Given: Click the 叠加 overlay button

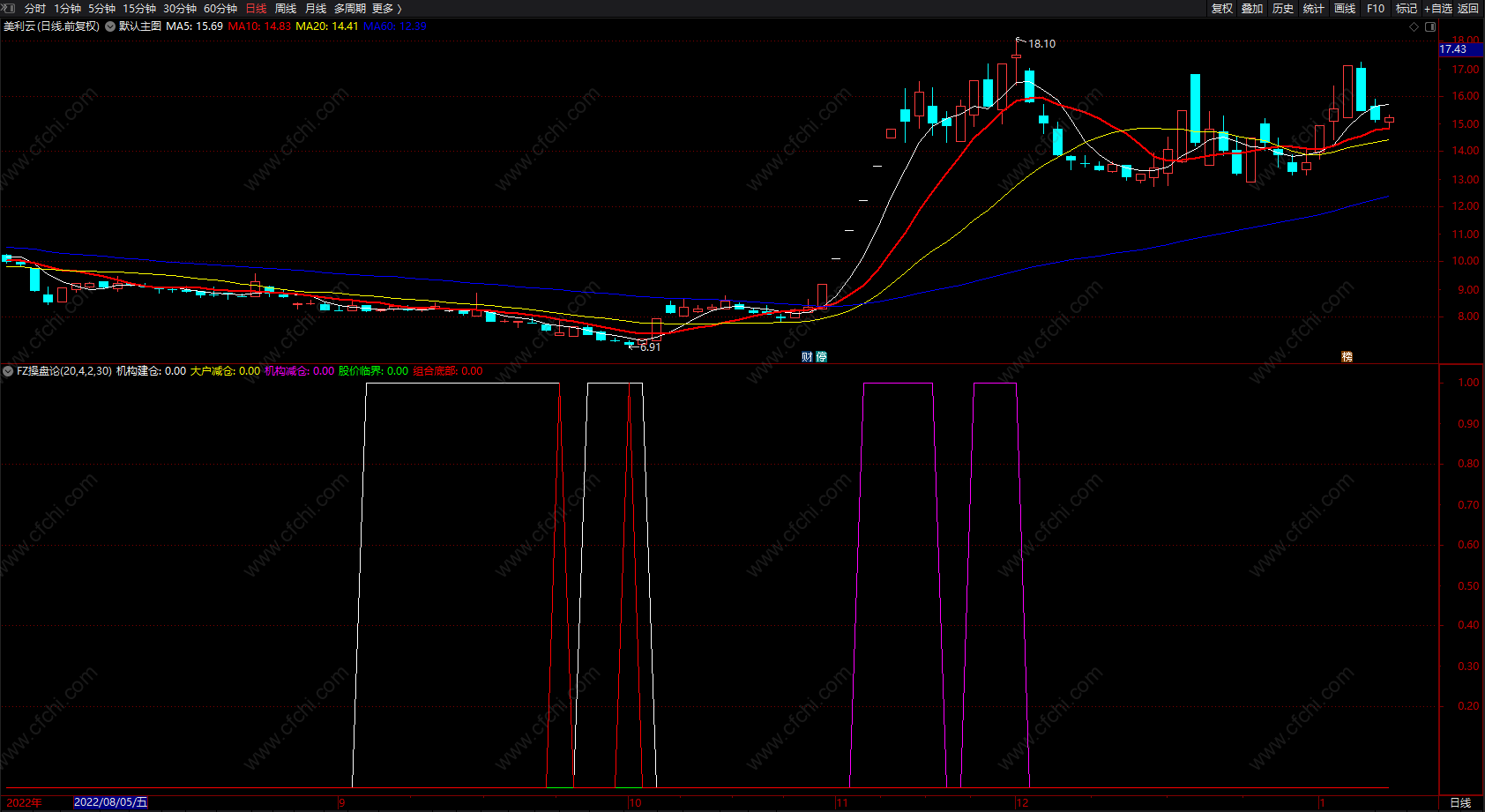Looking at the screenshot, I should pos(1252,9).
